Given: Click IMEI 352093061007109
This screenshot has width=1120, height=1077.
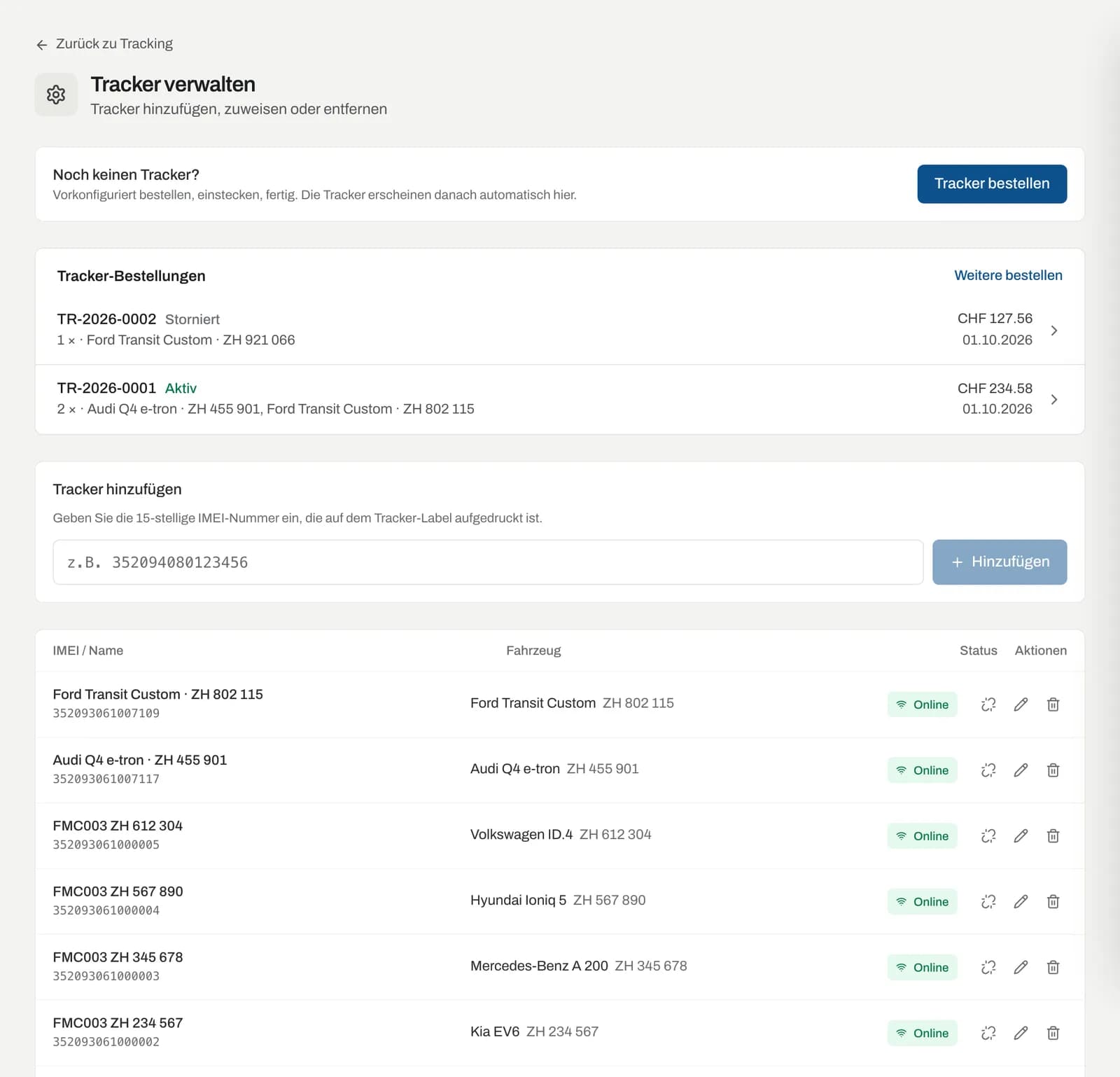Looking at the screenshot, I should coord(106,713).
